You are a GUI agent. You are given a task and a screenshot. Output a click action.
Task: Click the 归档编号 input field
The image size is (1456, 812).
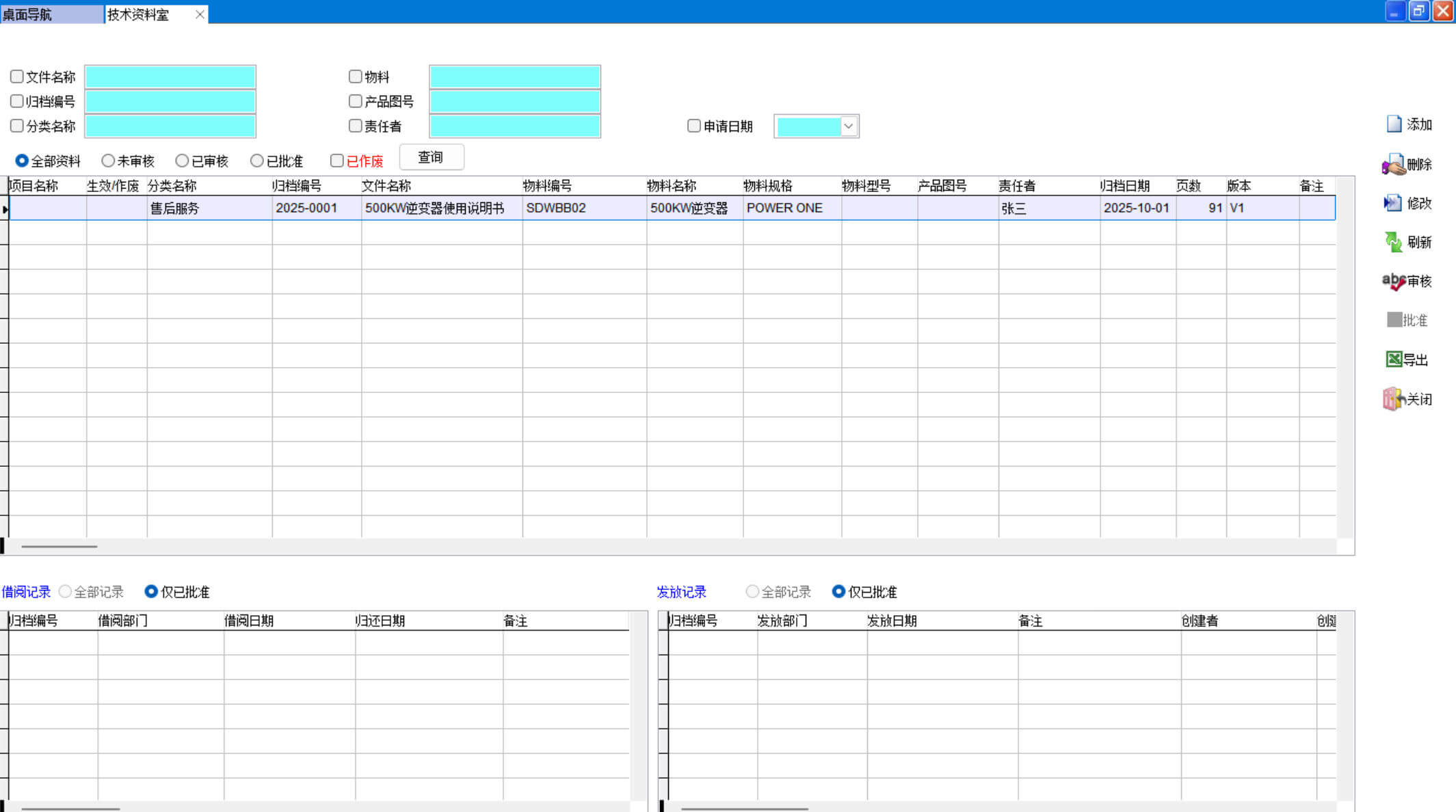170,102
